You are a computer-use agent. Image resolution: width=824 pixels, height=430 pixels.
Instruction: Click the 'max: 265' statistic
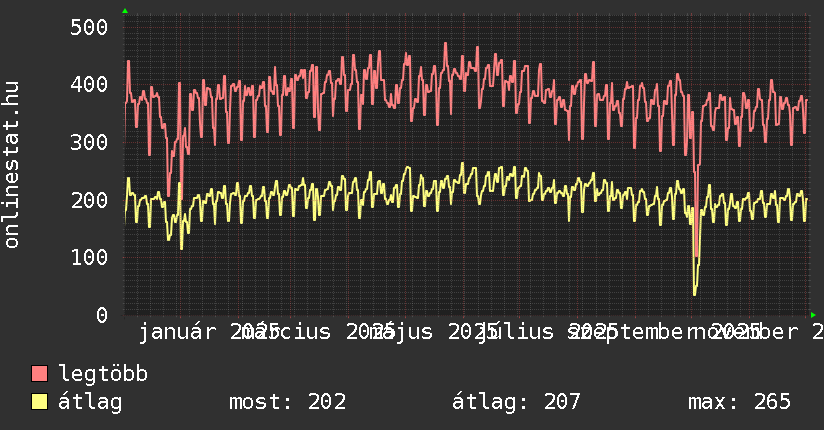[739, 403]
